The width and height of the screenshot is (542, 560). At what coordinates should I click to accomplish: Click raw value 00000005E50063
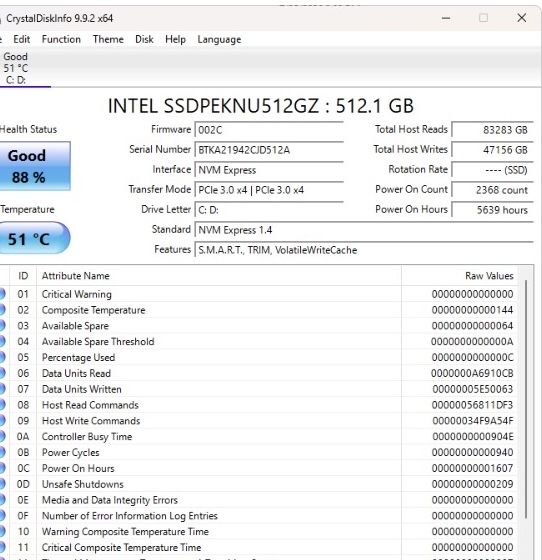(473, 389)
